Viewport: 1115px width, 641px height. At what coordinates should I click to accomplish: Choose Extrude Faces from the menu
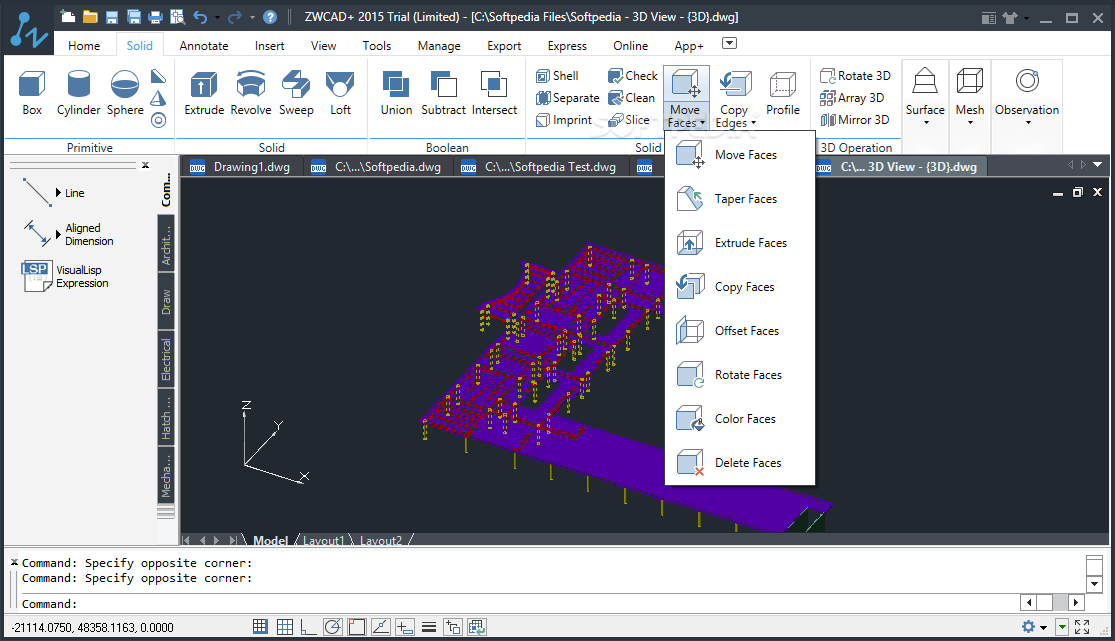[740, 243]
